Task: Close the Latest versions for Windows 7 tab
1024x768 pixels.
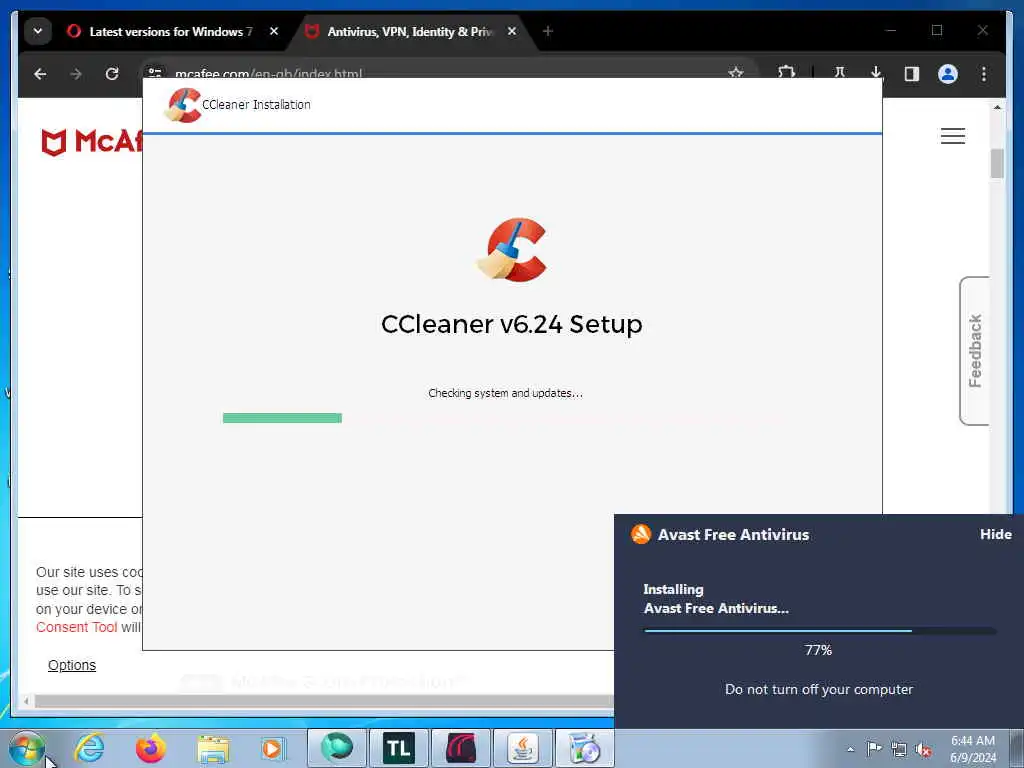Action: 274,31
